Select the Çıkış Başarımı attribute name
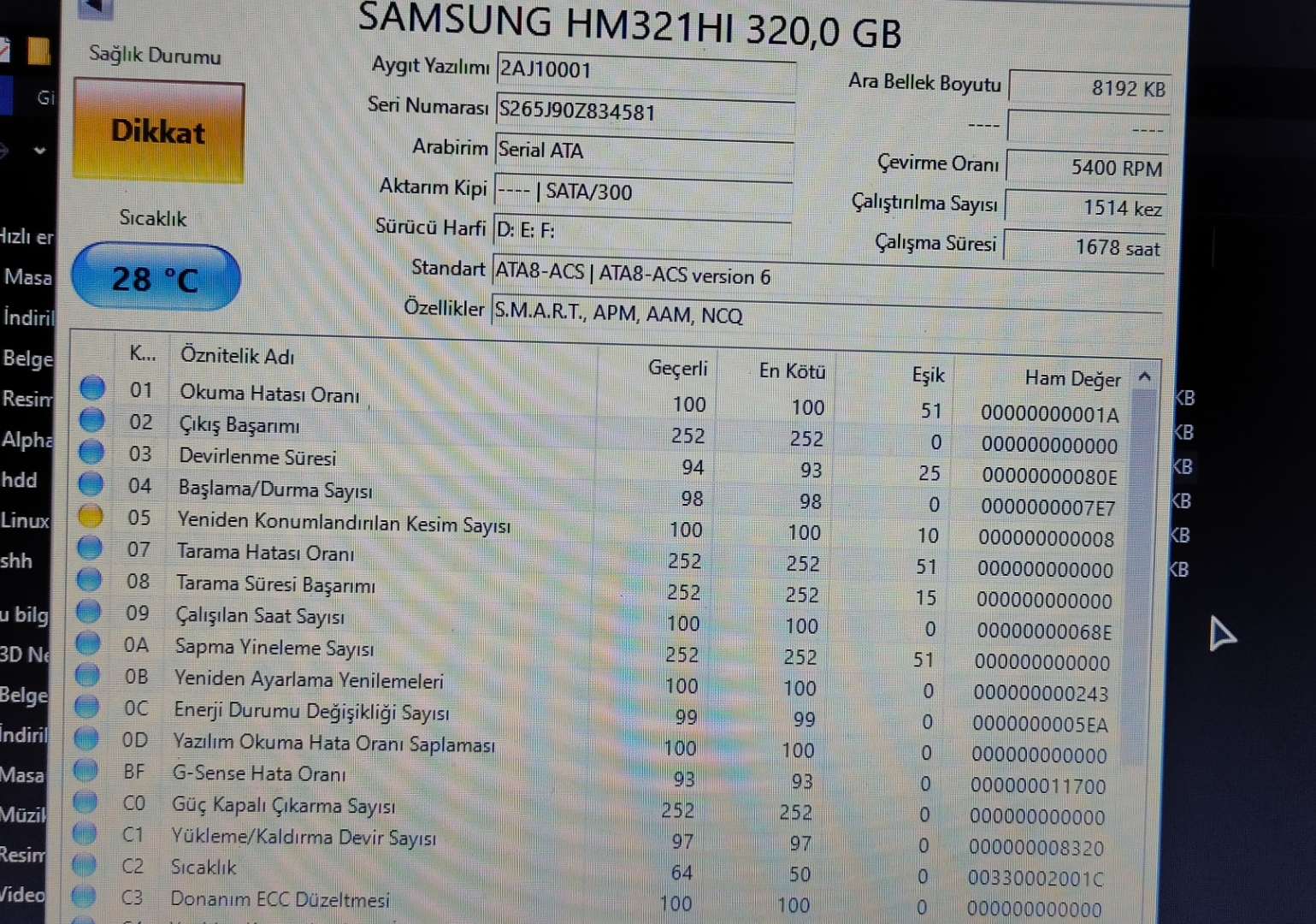This screenshot has width=1316, height=924. click(239, 425)
